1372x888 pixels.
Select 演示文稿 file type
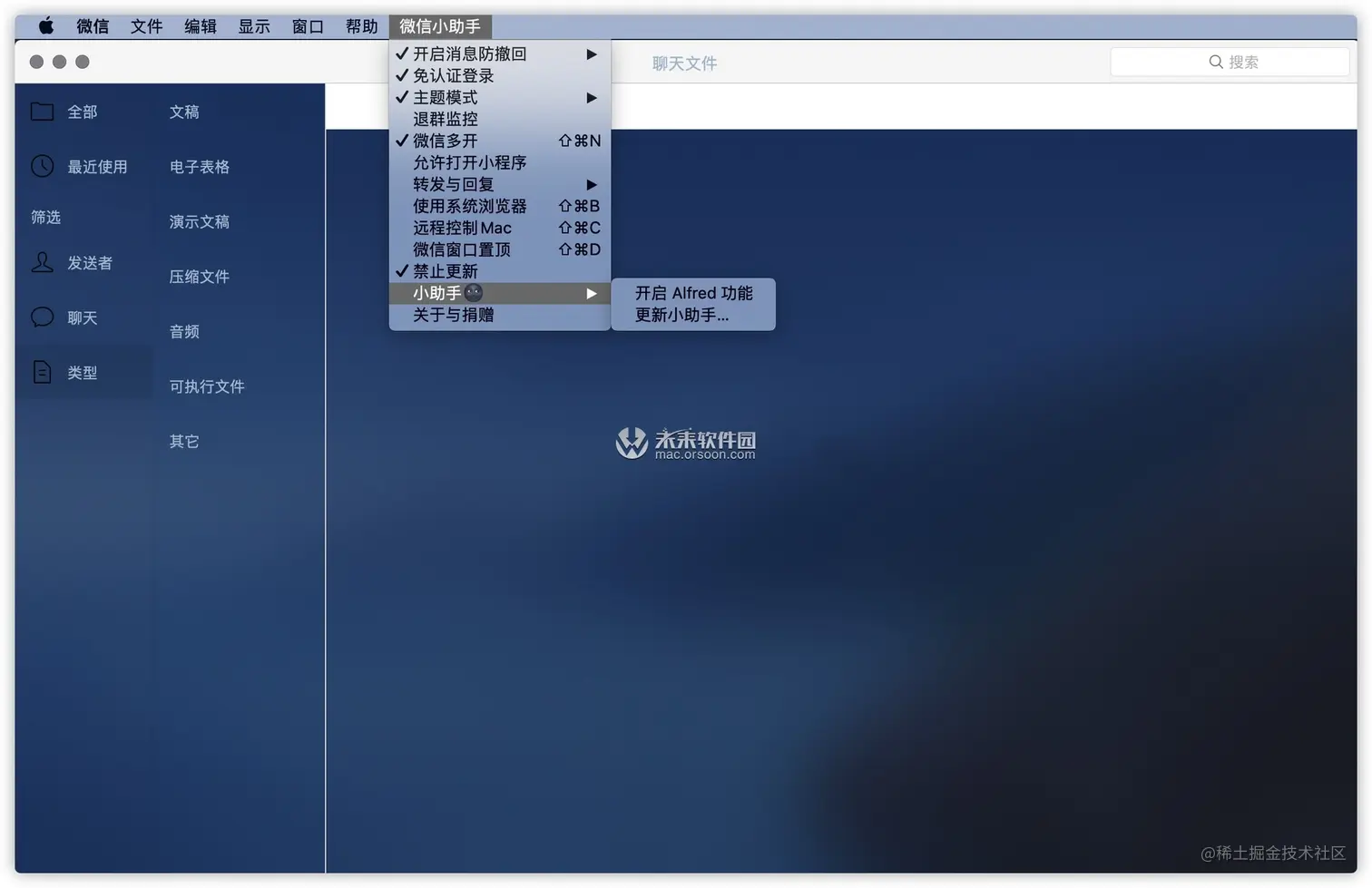[200, 221]
